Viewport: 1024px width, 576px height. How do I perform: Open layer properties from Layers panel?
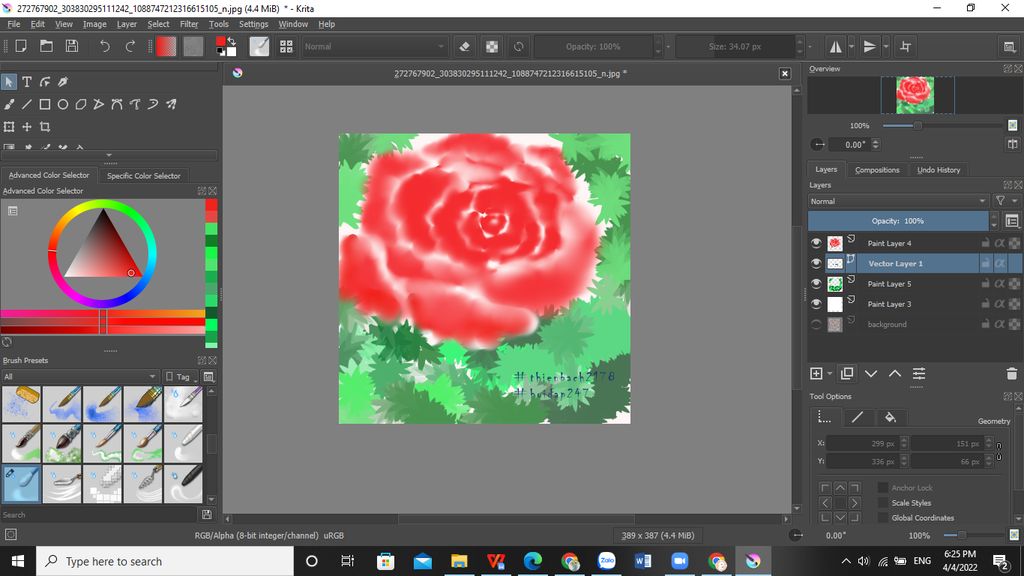click(919, 374)
